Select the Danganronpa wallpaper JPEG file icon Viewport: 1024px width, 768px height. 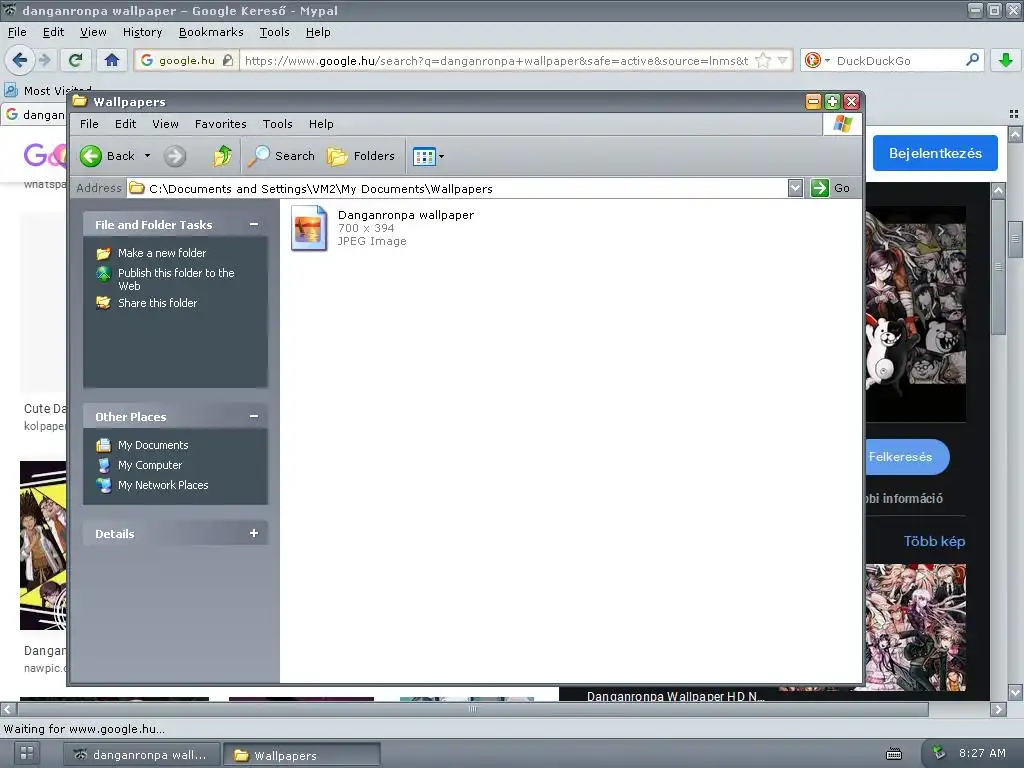tap(309, 228)
